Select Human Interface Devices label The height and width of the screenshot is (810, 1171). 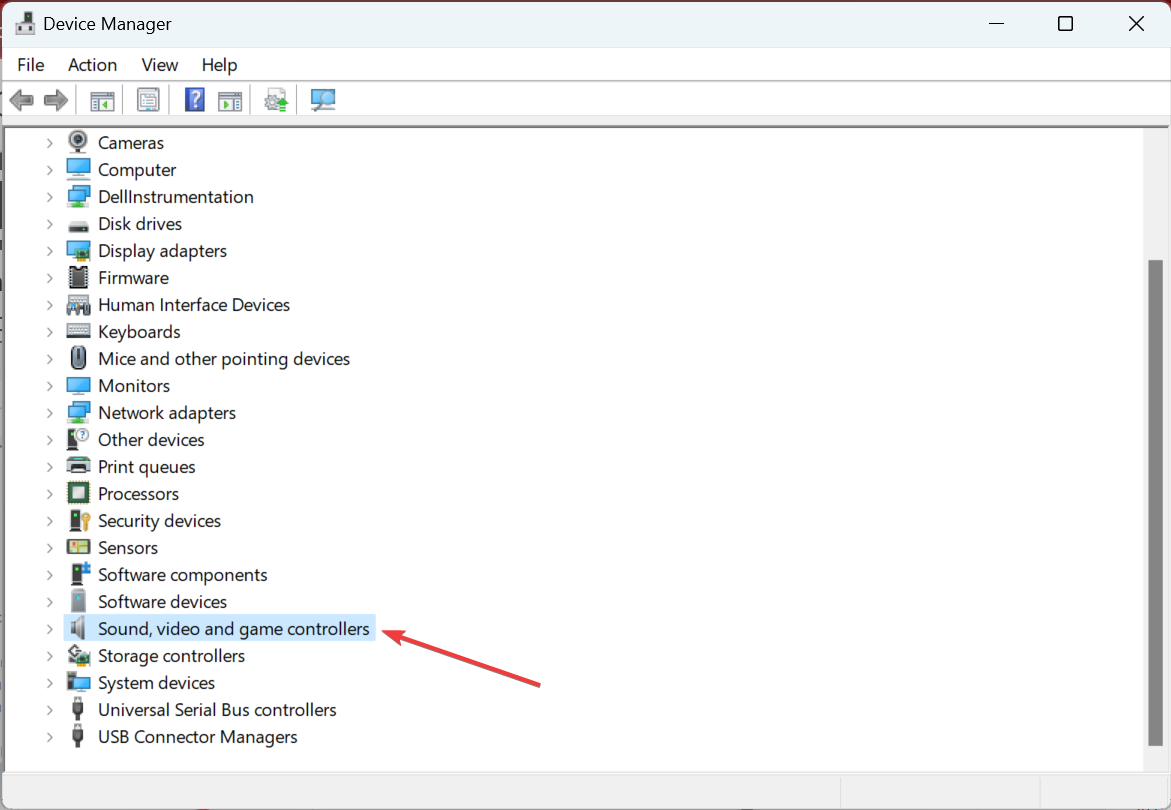(x=193, y=305)
